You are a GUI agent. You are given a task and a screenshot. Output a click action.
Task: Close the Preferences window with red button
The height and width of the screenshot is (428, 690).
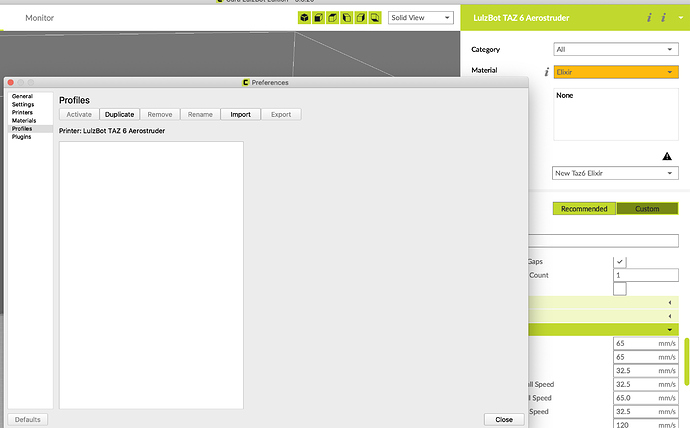[11, 82]
